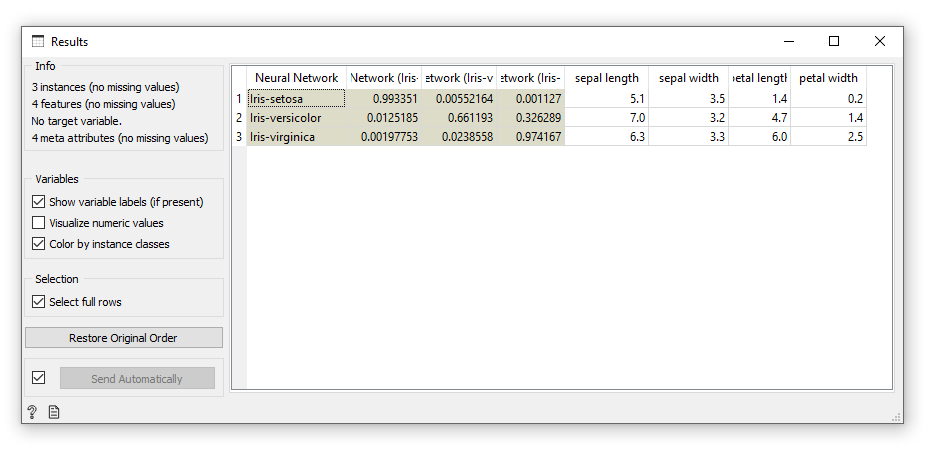Enable Visualize numeric values checkbox

(x=39, y=223)
